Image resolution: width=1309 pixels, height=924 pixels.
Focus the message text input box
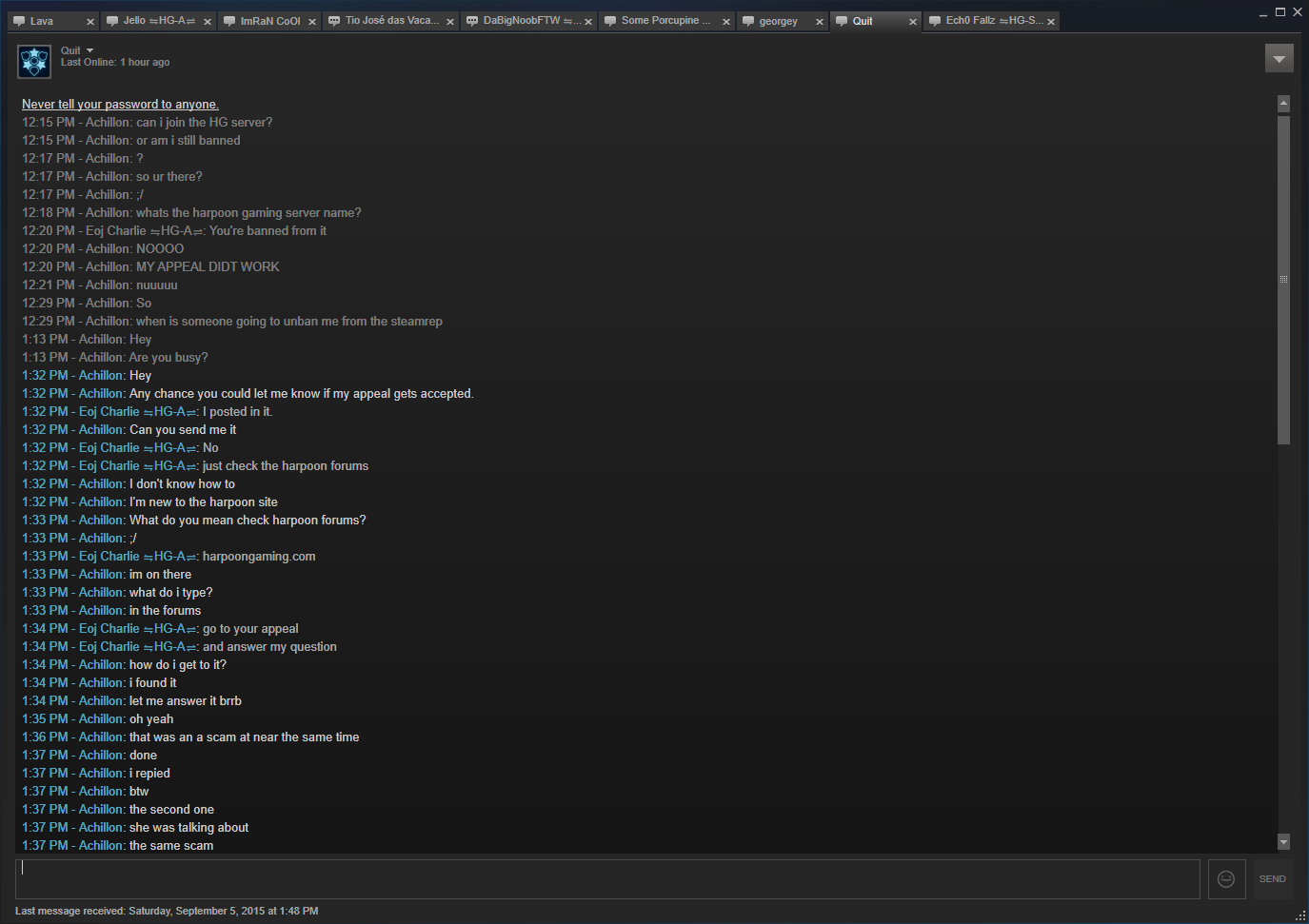(x=607, y=879)
